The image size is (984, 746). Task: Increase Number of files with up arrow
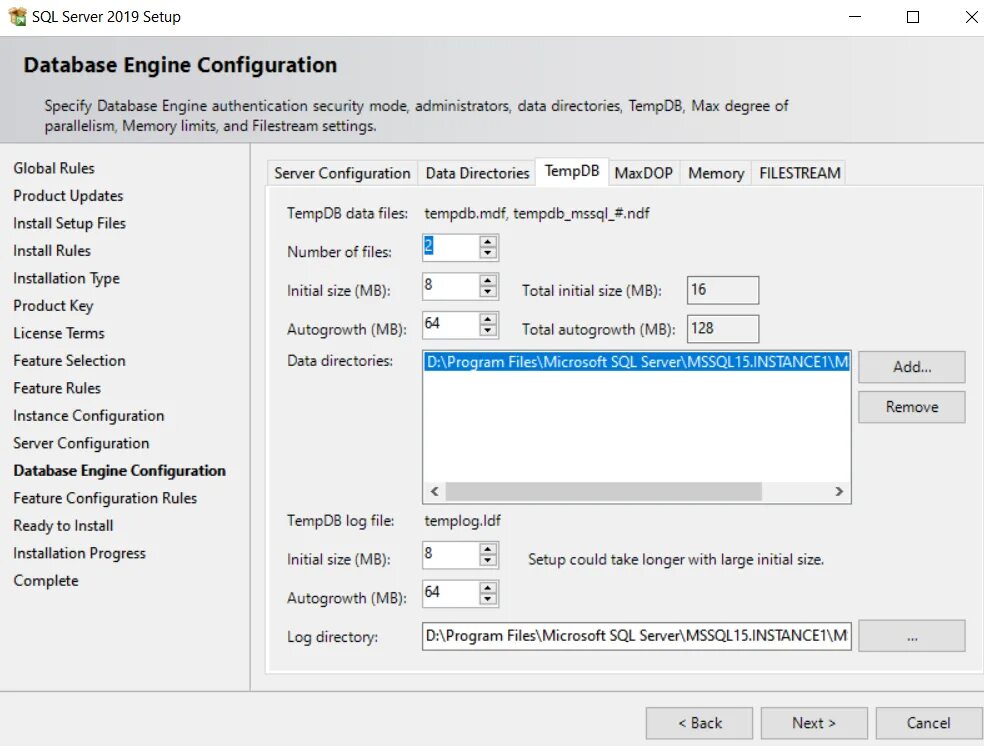click(x=488, y=242)
